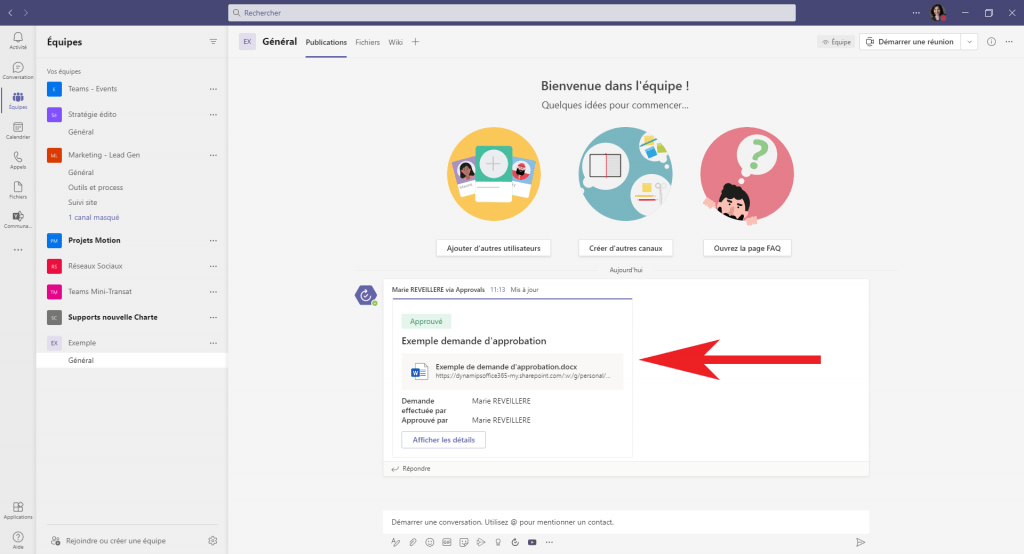Add a new tab with plus icon
Viewport: 1024px width, 554px height.
[415, 42]
